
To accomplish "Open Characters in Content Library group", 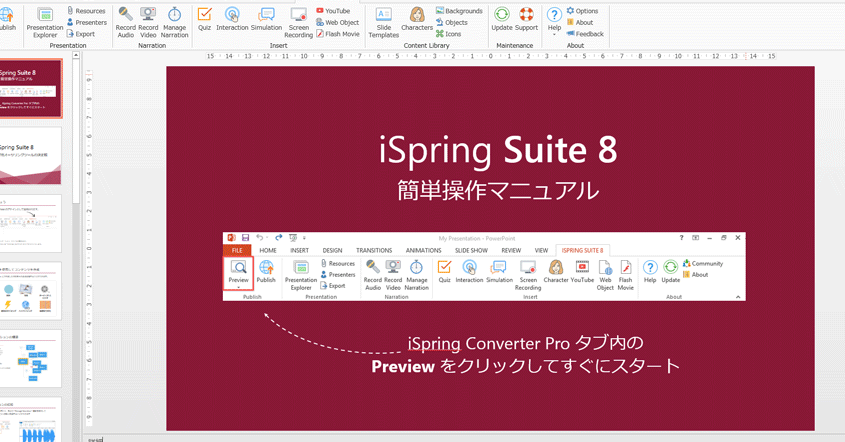I will point(417,19).
